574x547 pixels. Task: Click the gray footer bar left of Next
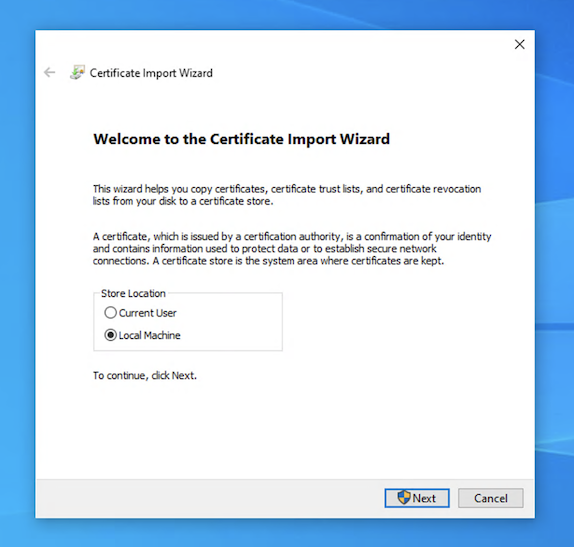click(x=209, y=498)
